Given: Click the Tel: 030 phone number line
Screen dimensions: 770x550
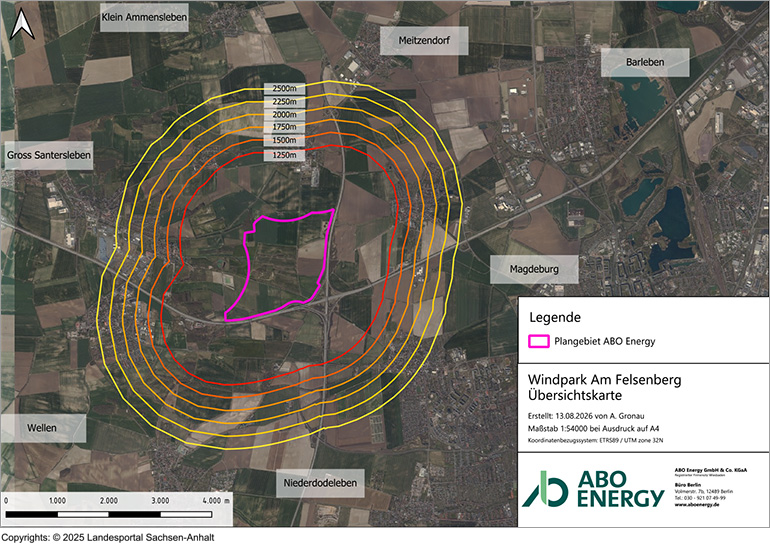Looking at the screenshot, I should pos(699,498).
